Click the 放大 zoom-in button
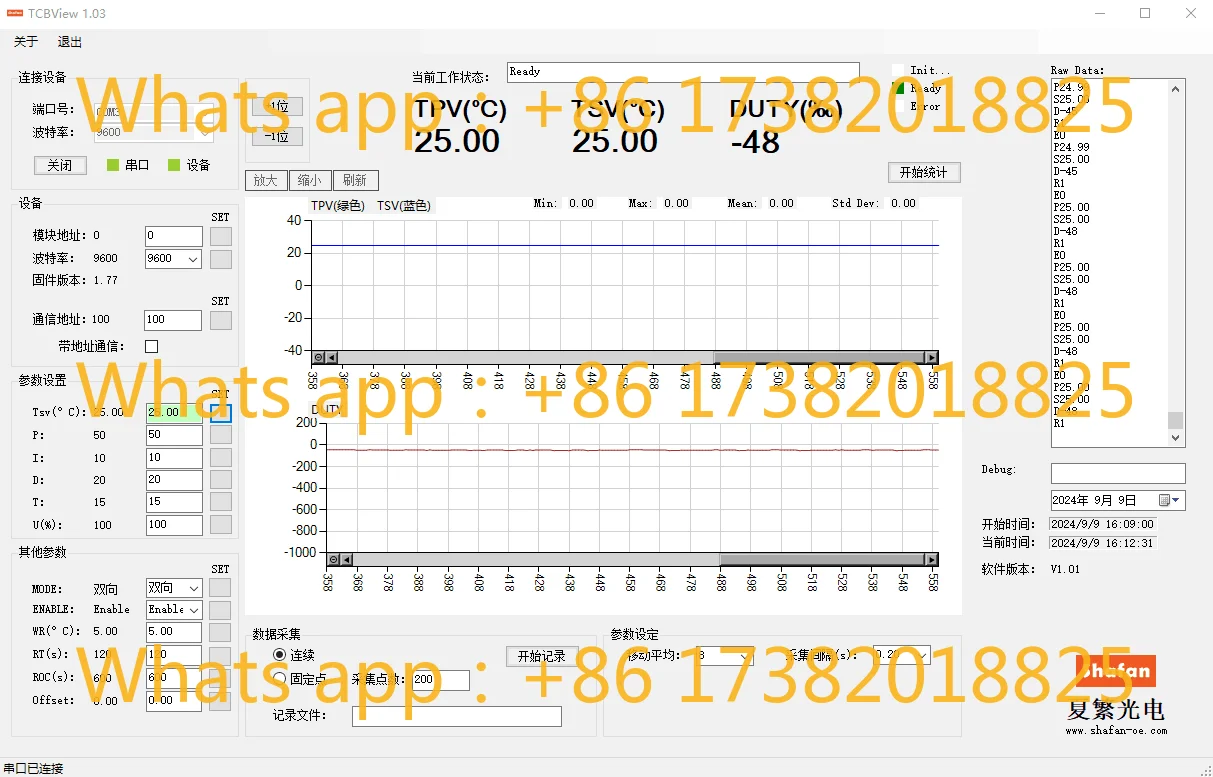This screenshot has height=777, width=1213. click(x=265, y=181)
